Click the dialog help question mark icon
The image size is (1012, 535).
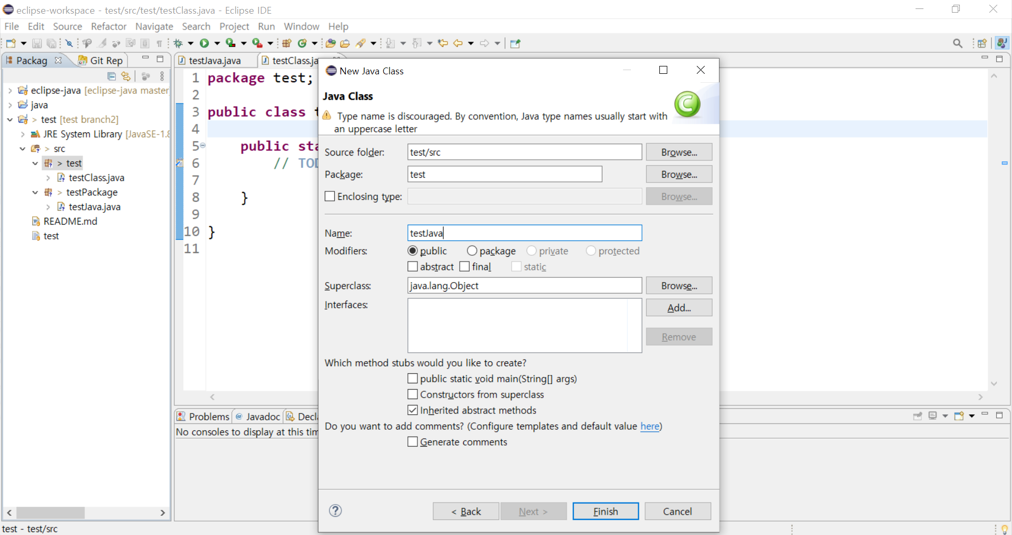coord(335,510)
